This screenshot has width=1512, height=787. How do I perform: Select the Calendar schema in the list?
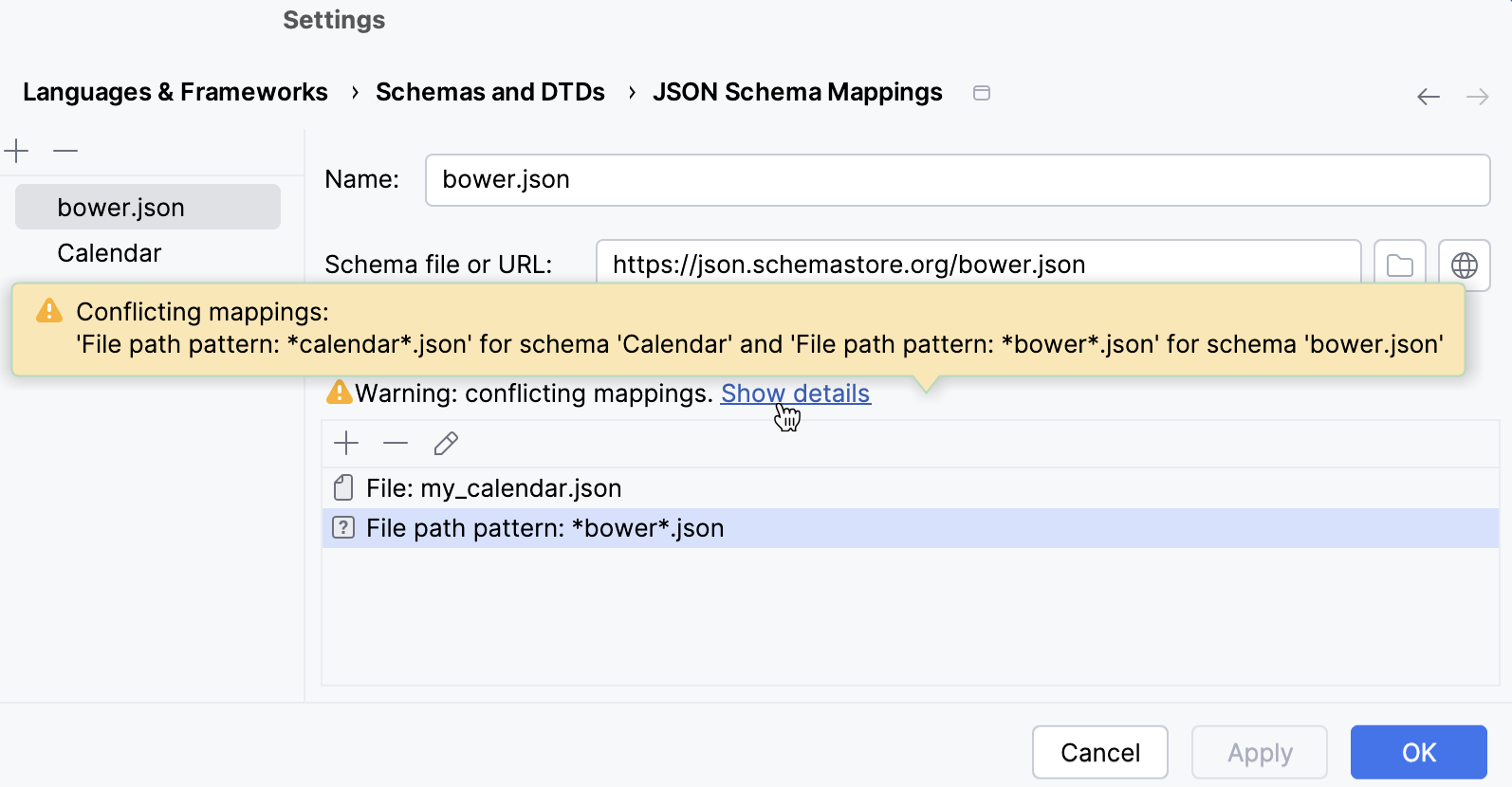pyautogui.click(x=110, y=253)
